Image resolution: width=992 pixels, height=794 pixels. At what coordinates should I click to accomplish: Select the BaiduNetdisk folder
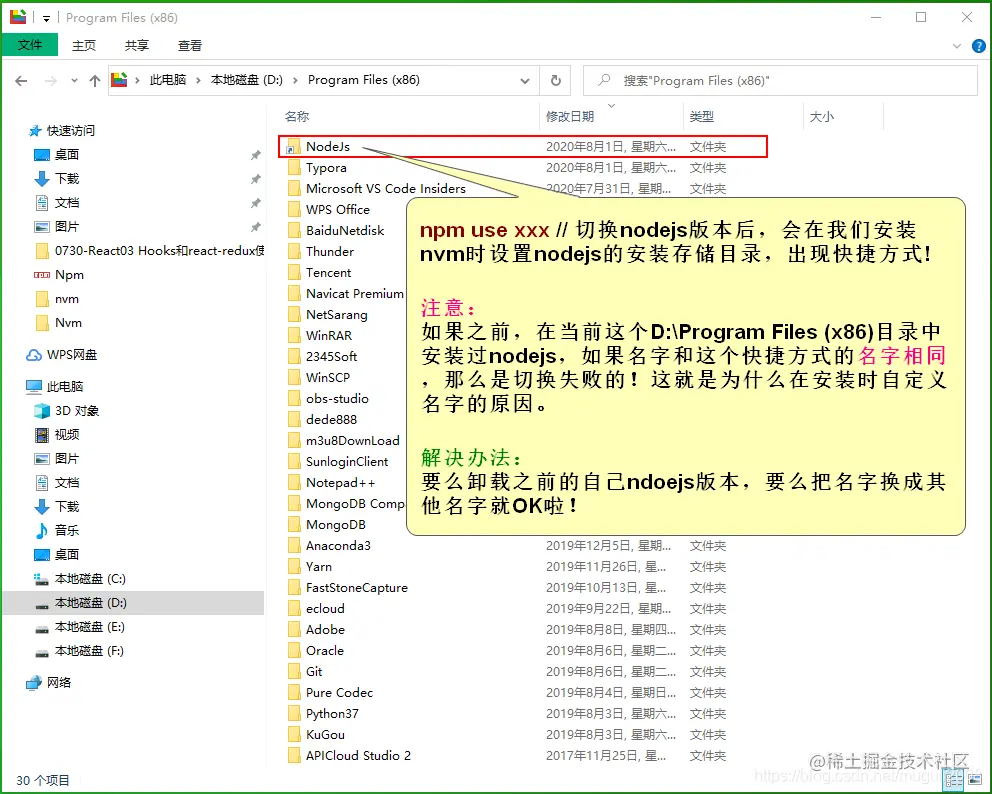tap(336, 230)
